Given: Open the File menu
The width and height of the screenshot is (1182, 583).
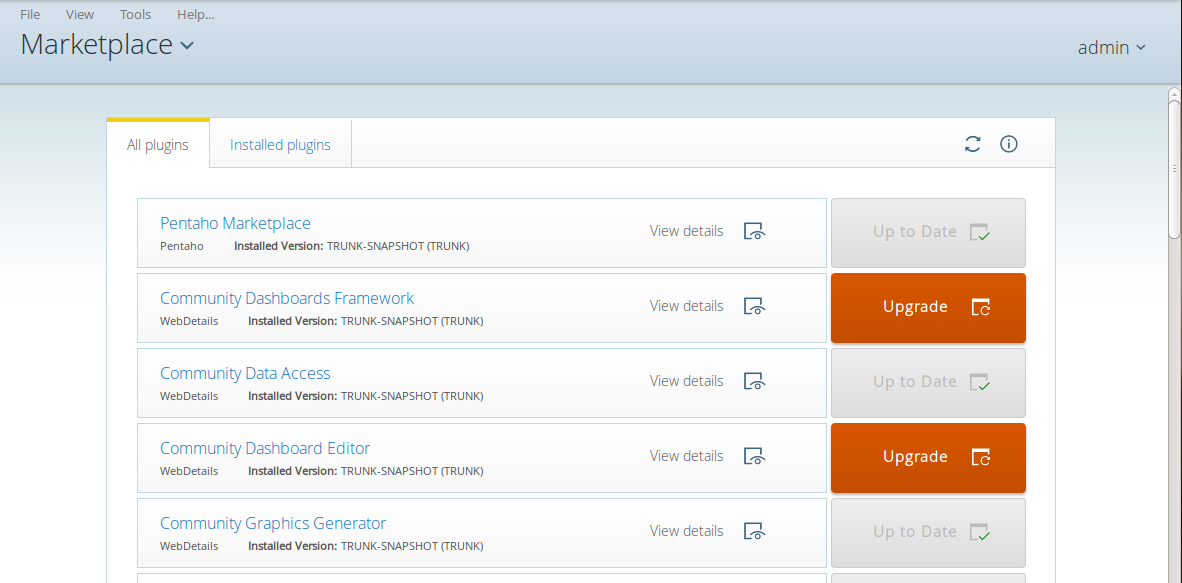Looking at the screenshot, I should click(30, 14).
